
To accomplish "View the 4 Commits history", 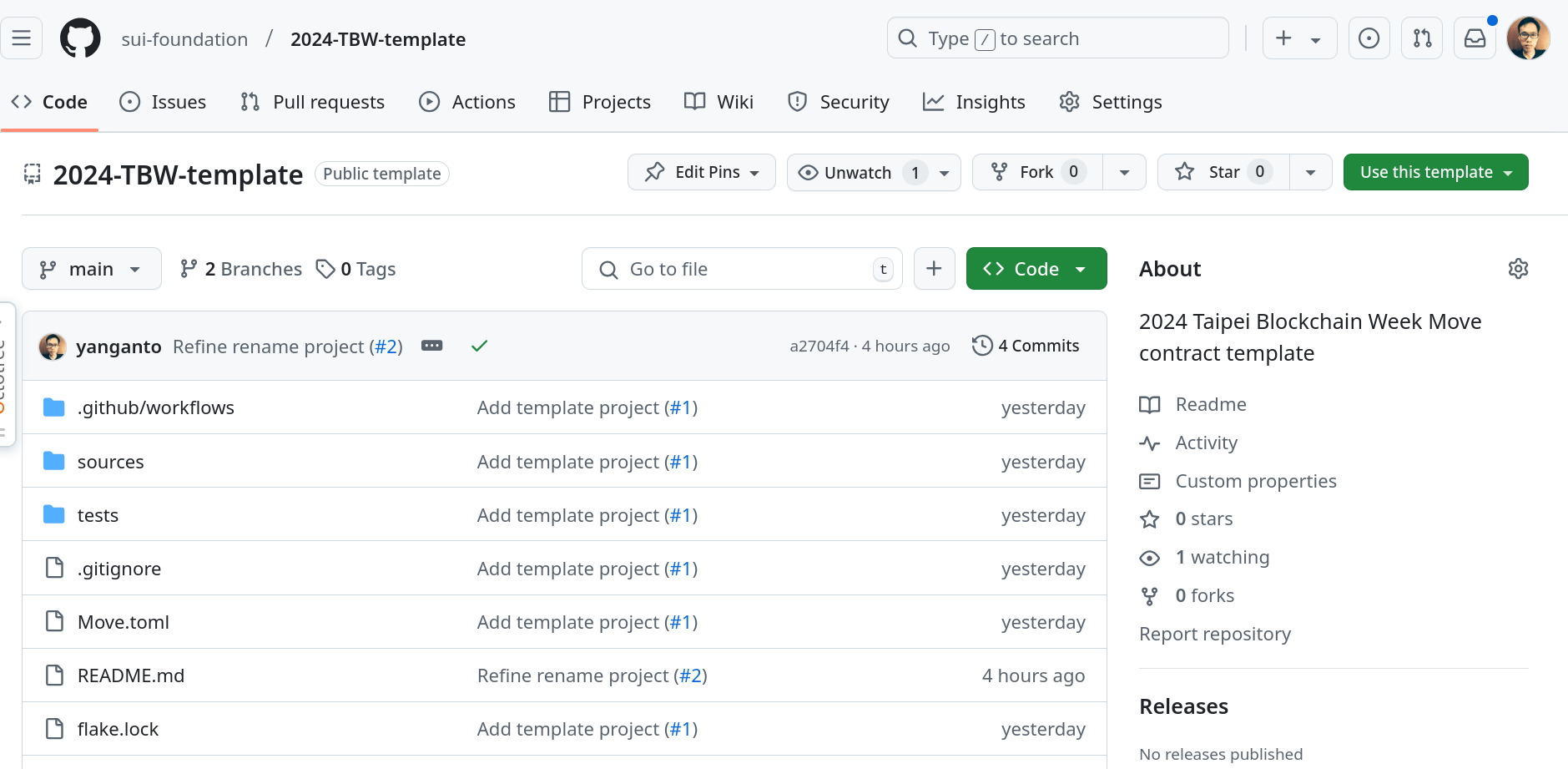I will pyautogui.click(x=1026, y=346).
